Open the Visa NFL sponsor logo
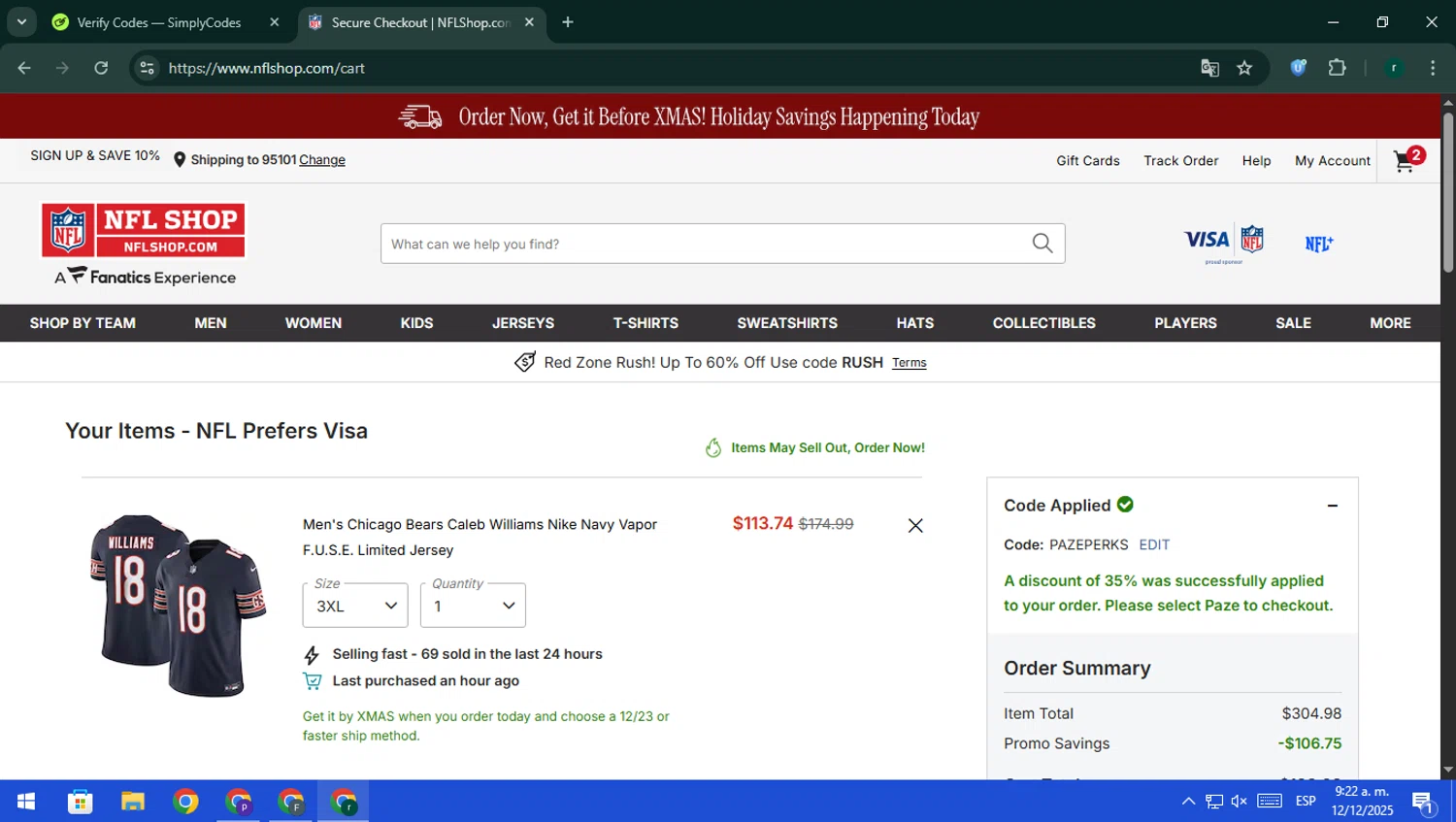 1224,244
